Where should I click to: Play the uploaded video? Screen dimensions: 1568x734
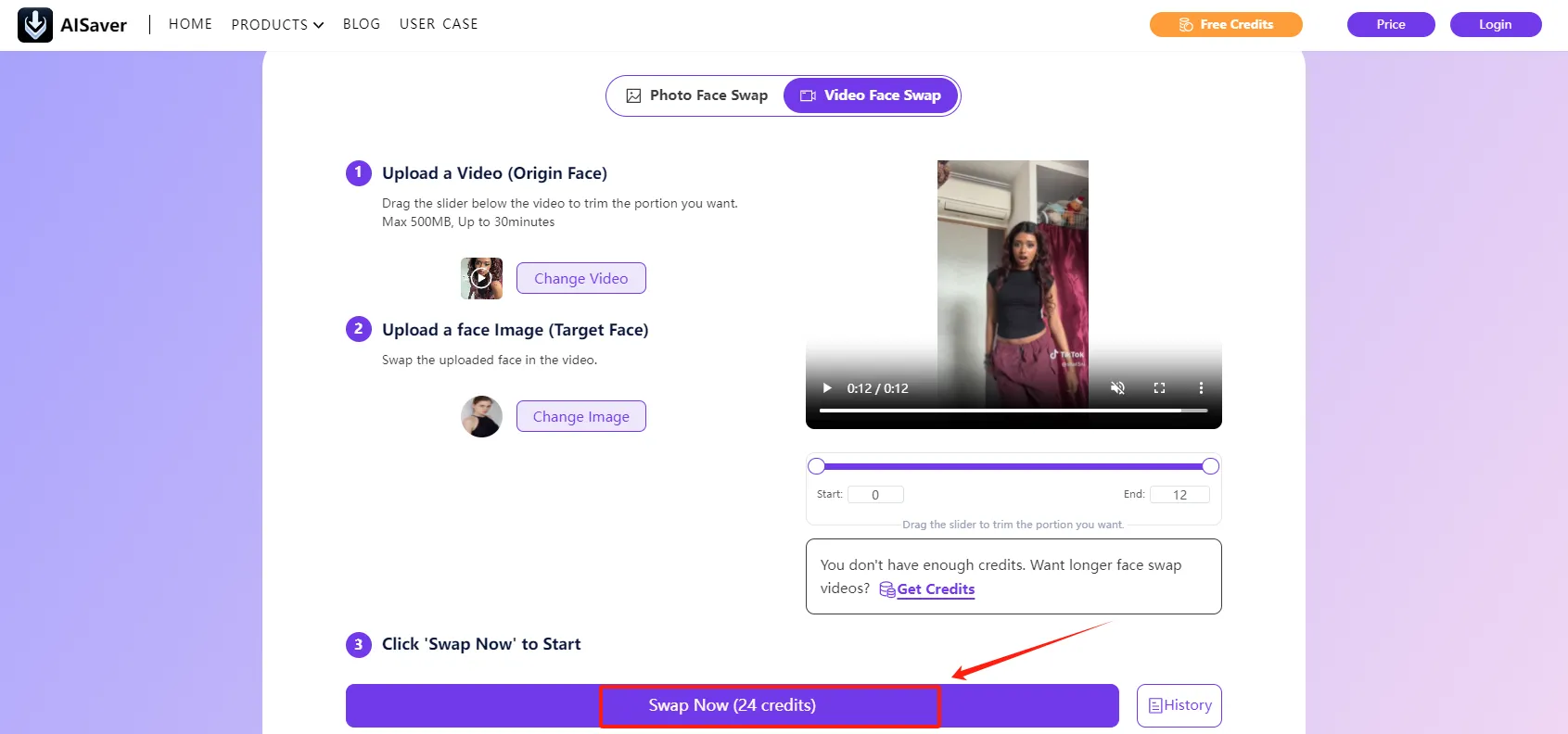(x=827, y=388)
